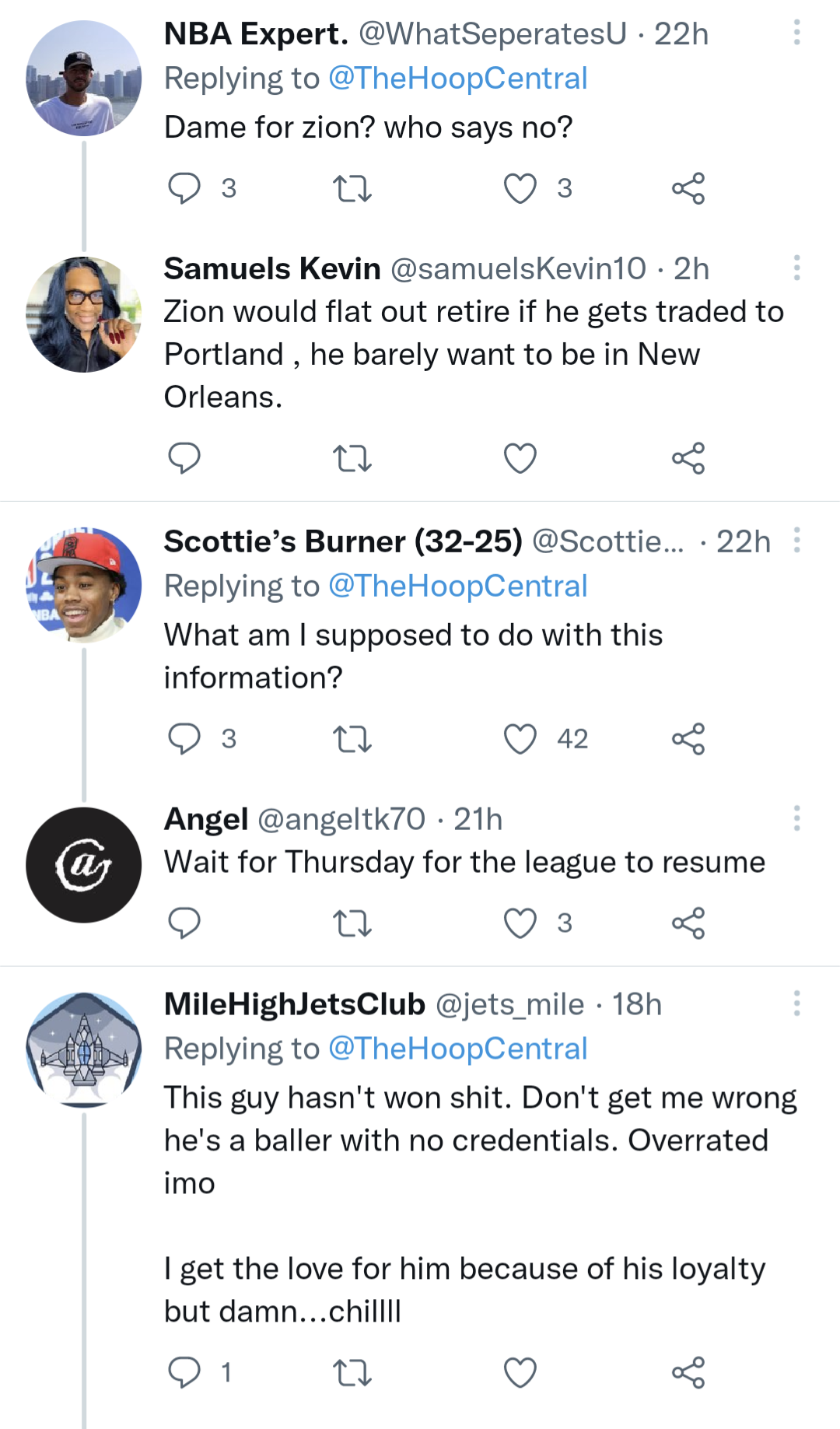Image resolution: width=840 pixels, height=1429 pixels.
Task: Open Samuels Kevin's profile avatar
Action: [x=84, y=314]
